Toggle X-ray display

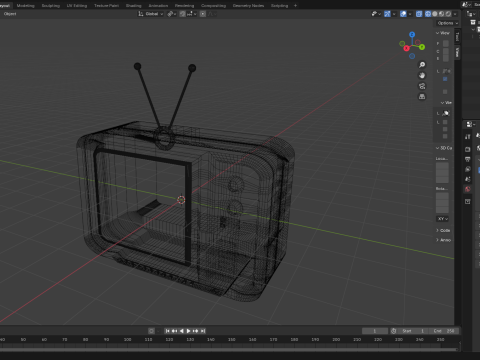pos(419,14)
